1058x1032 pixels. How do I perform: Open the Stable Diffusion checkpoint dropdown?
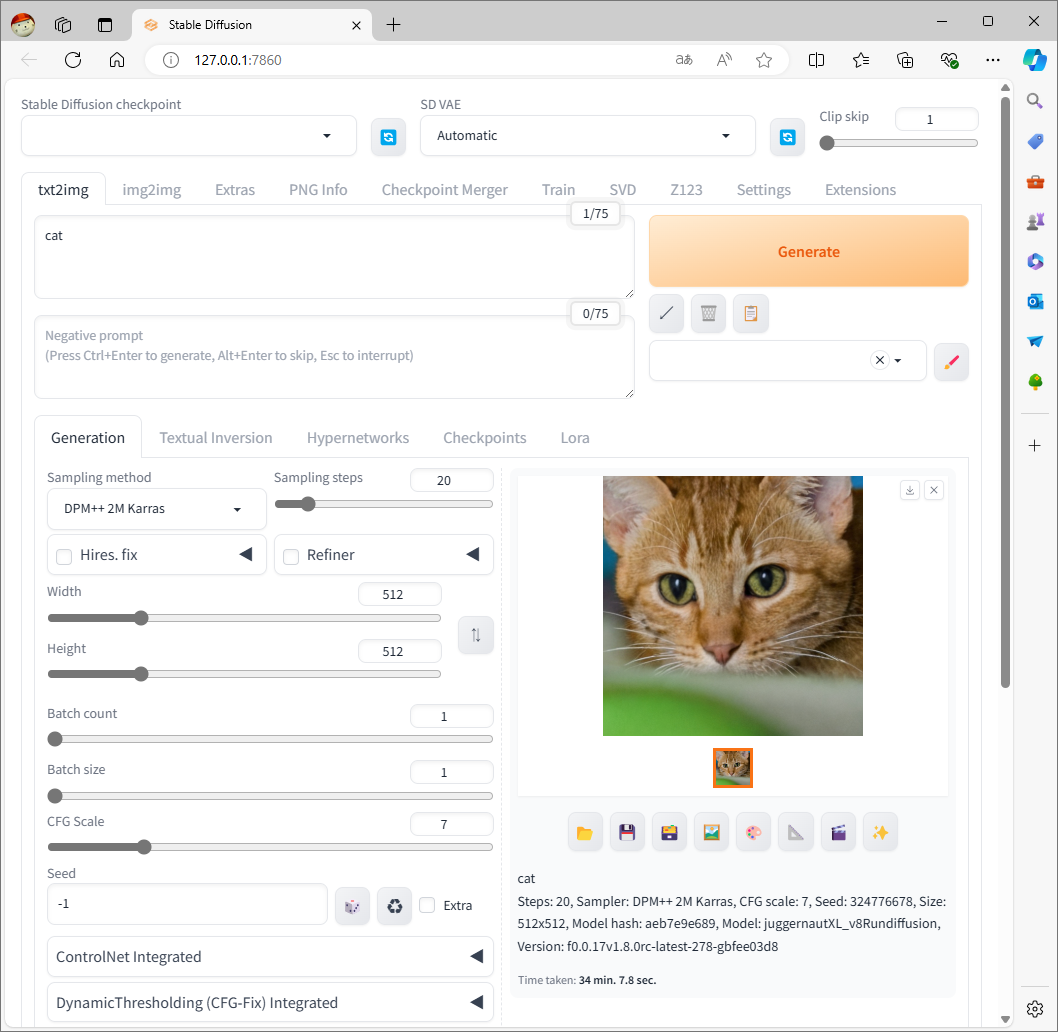pos(189,136)
